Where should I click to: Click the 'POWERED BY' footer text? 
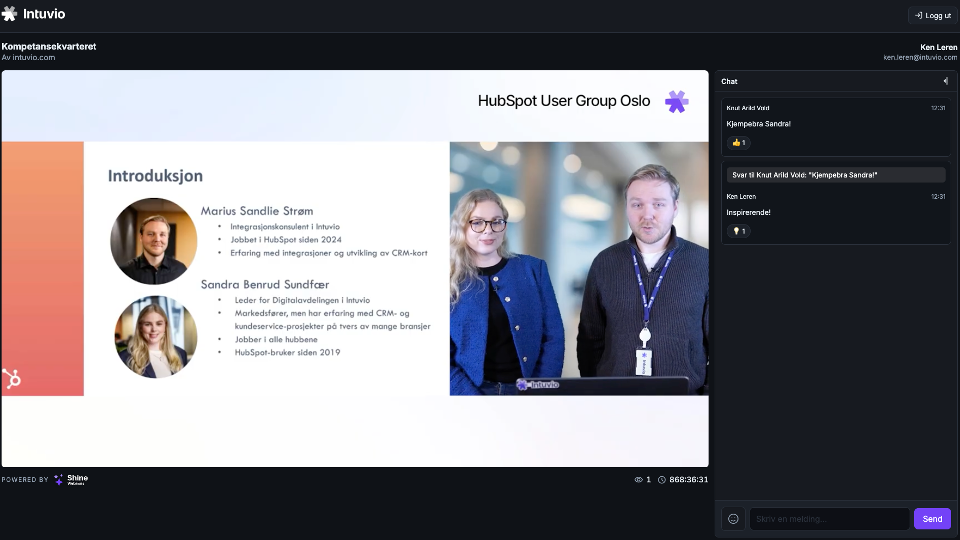[25, 480]
